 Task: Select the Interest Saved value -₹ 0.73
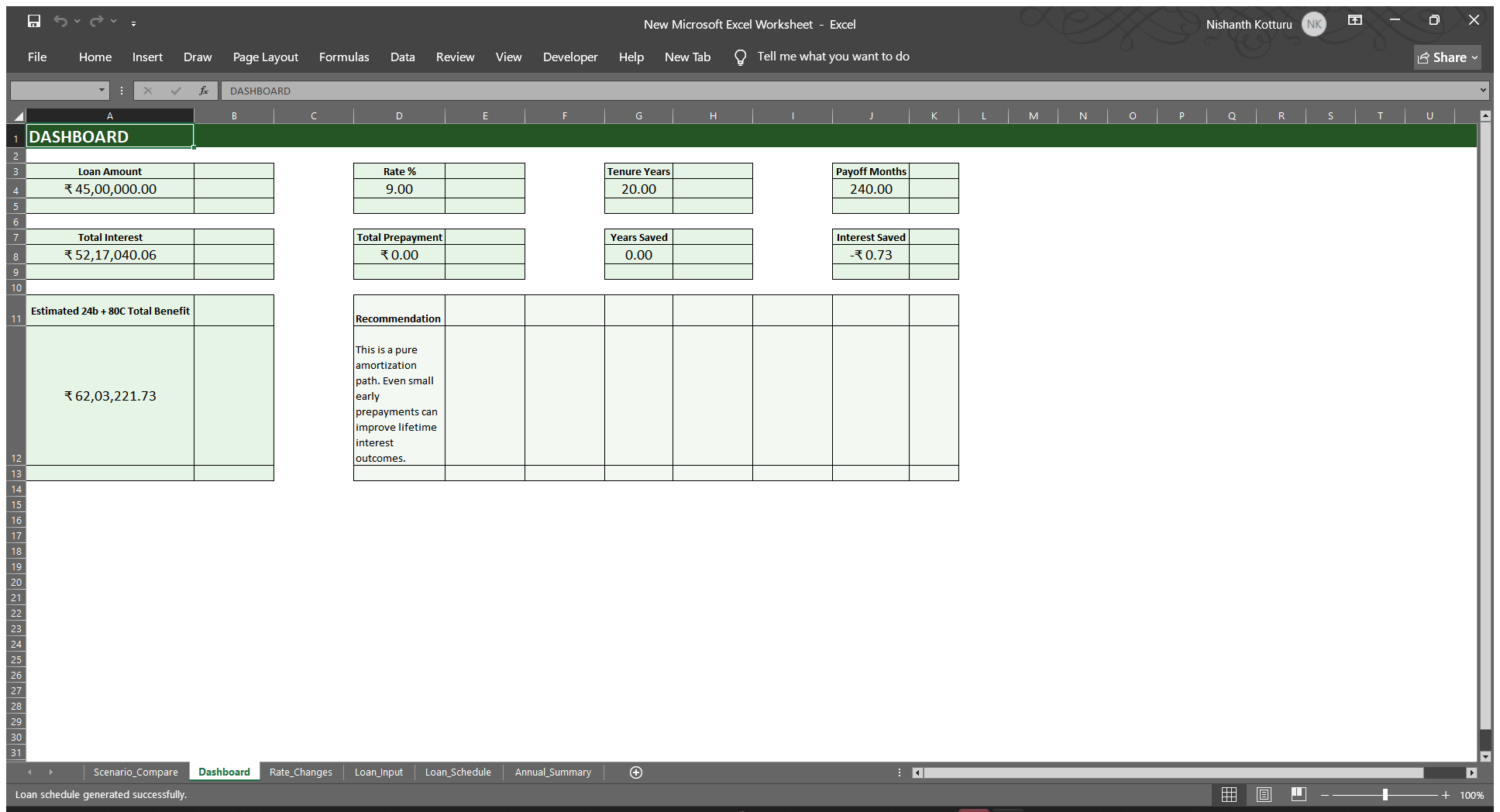(x=871, y=255)
